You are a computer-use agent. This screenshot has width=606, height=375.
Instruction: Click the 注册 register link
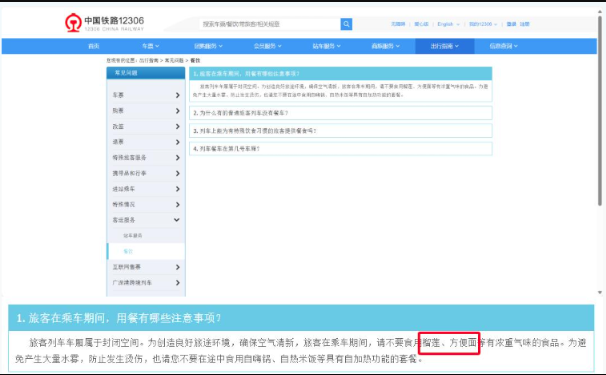[x=524, y=24]
